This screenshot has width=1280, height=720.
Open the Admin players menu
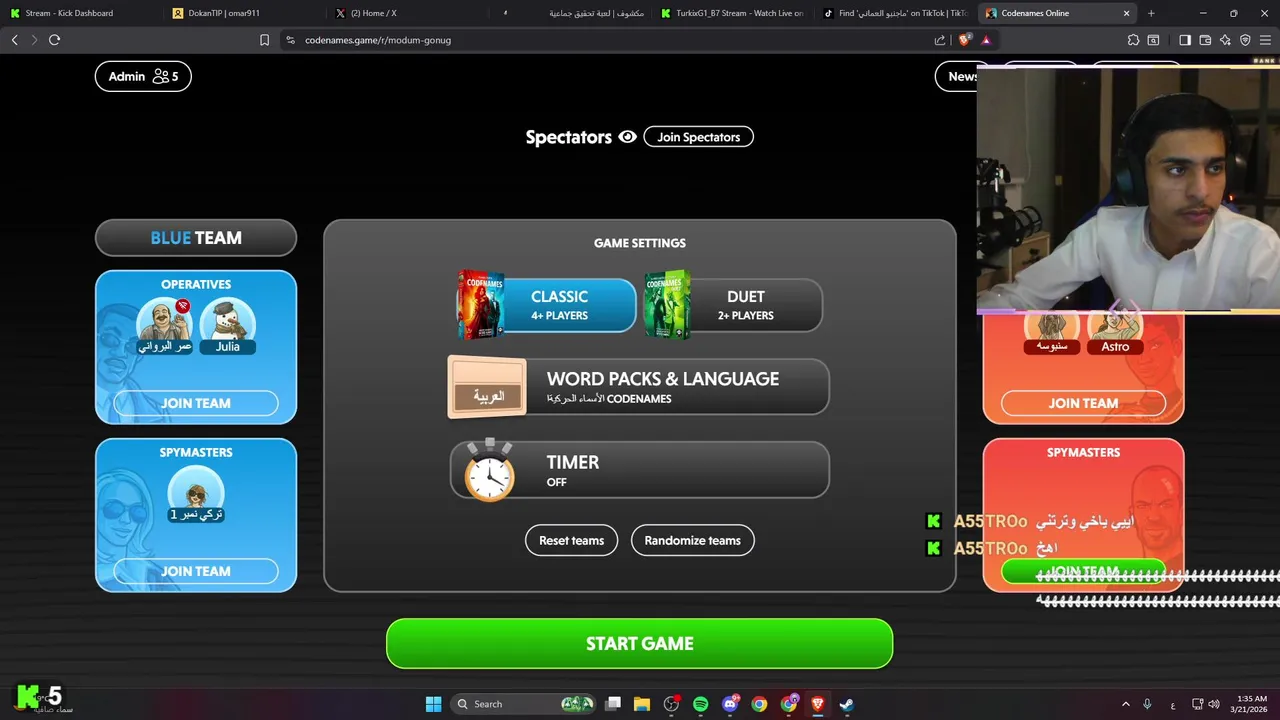143,76
